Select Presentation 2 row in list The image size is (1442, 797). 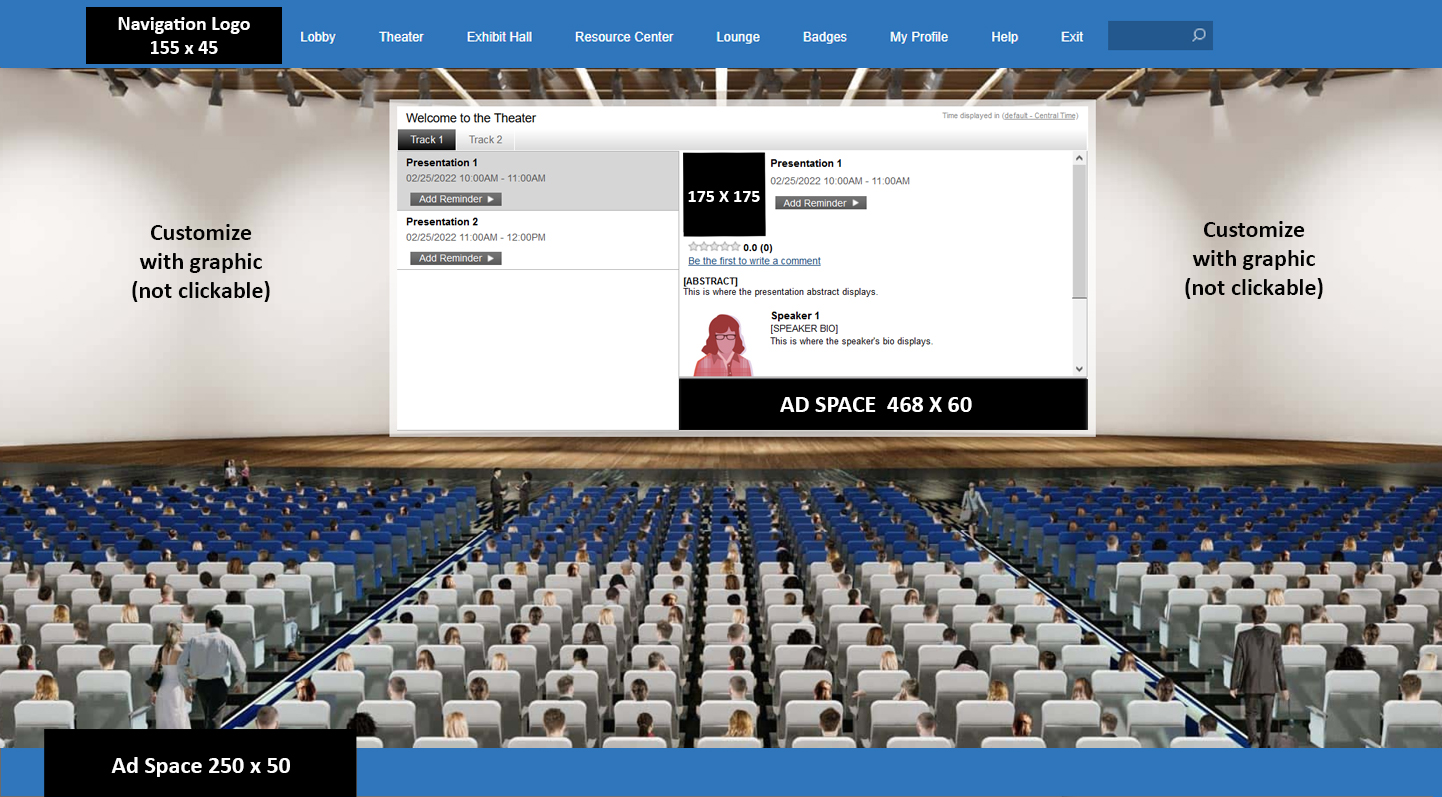538,240
